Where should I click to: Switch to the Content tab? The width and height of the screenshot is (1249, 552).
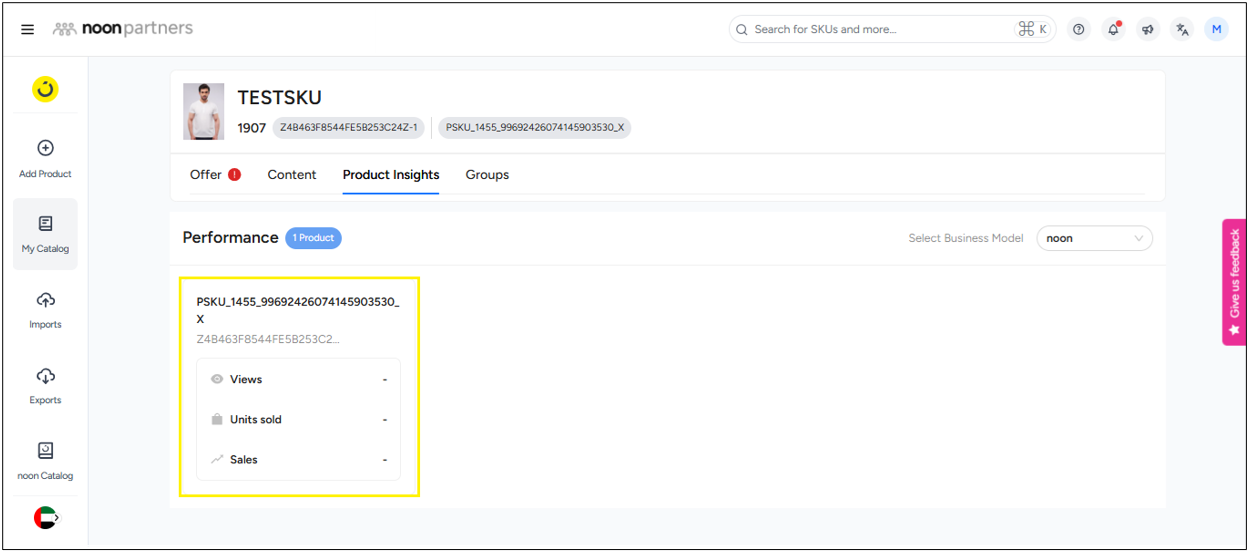292,175
